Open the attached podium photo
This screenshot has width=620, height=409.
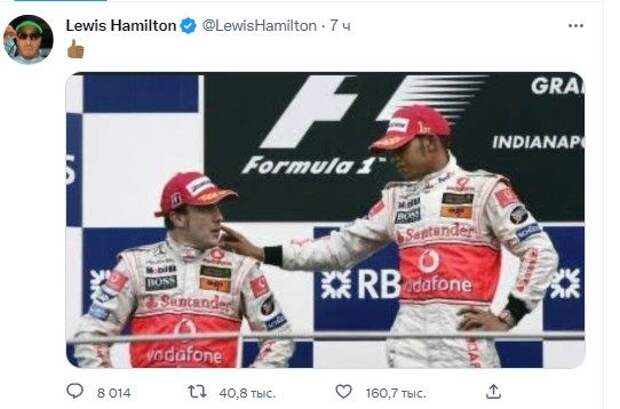(325, 220)
